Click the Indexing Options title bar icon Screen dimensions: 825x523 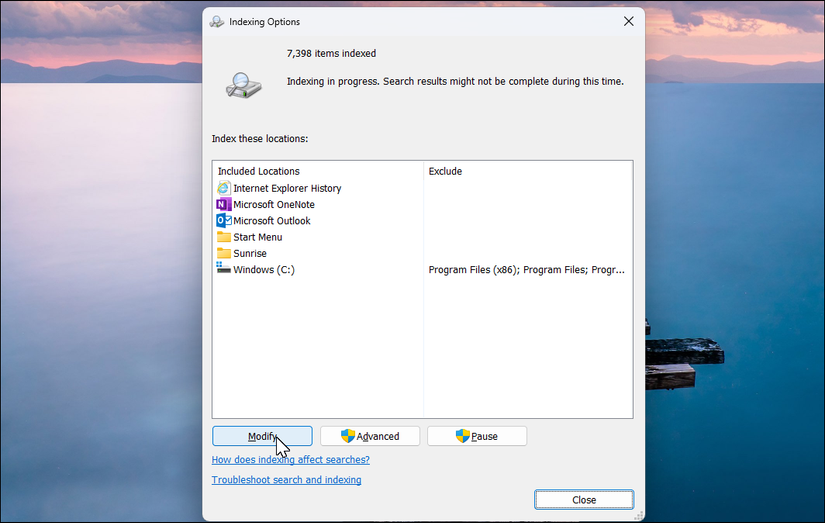(217, 22)
